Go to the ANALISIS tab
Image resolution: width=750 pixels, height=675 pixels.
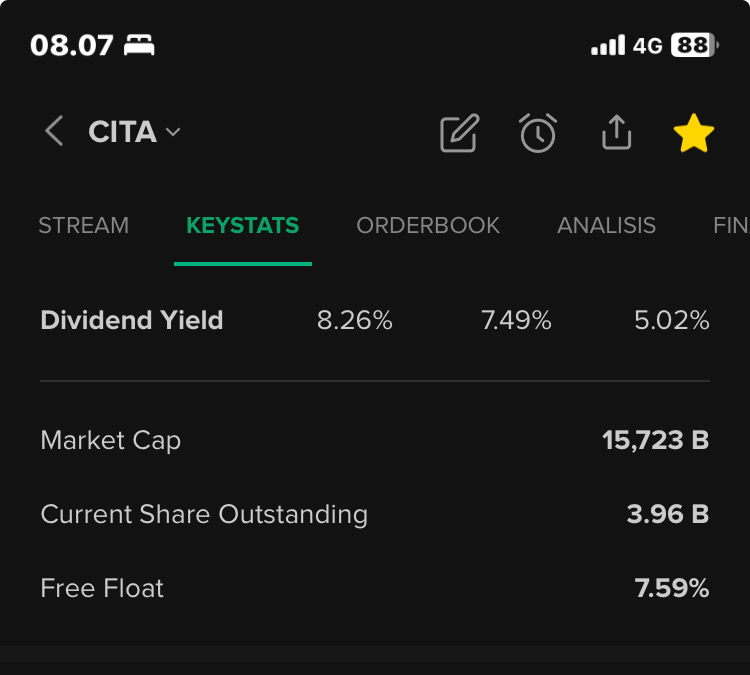click(607, 225)
